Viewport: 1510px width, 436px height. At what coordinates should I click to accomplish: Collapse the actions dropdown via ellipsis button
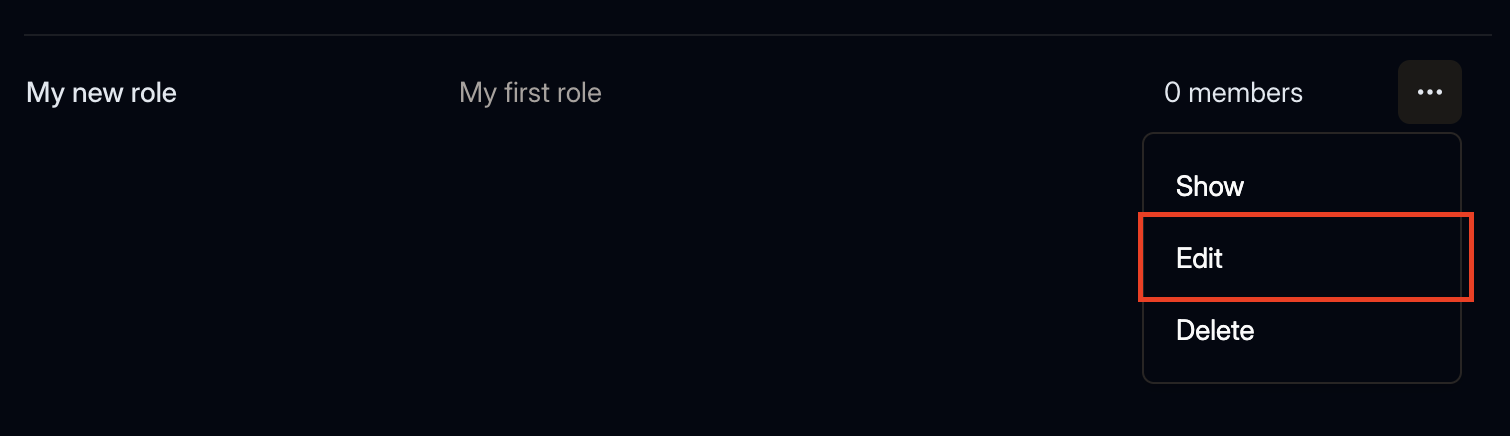click(1429, 92)
